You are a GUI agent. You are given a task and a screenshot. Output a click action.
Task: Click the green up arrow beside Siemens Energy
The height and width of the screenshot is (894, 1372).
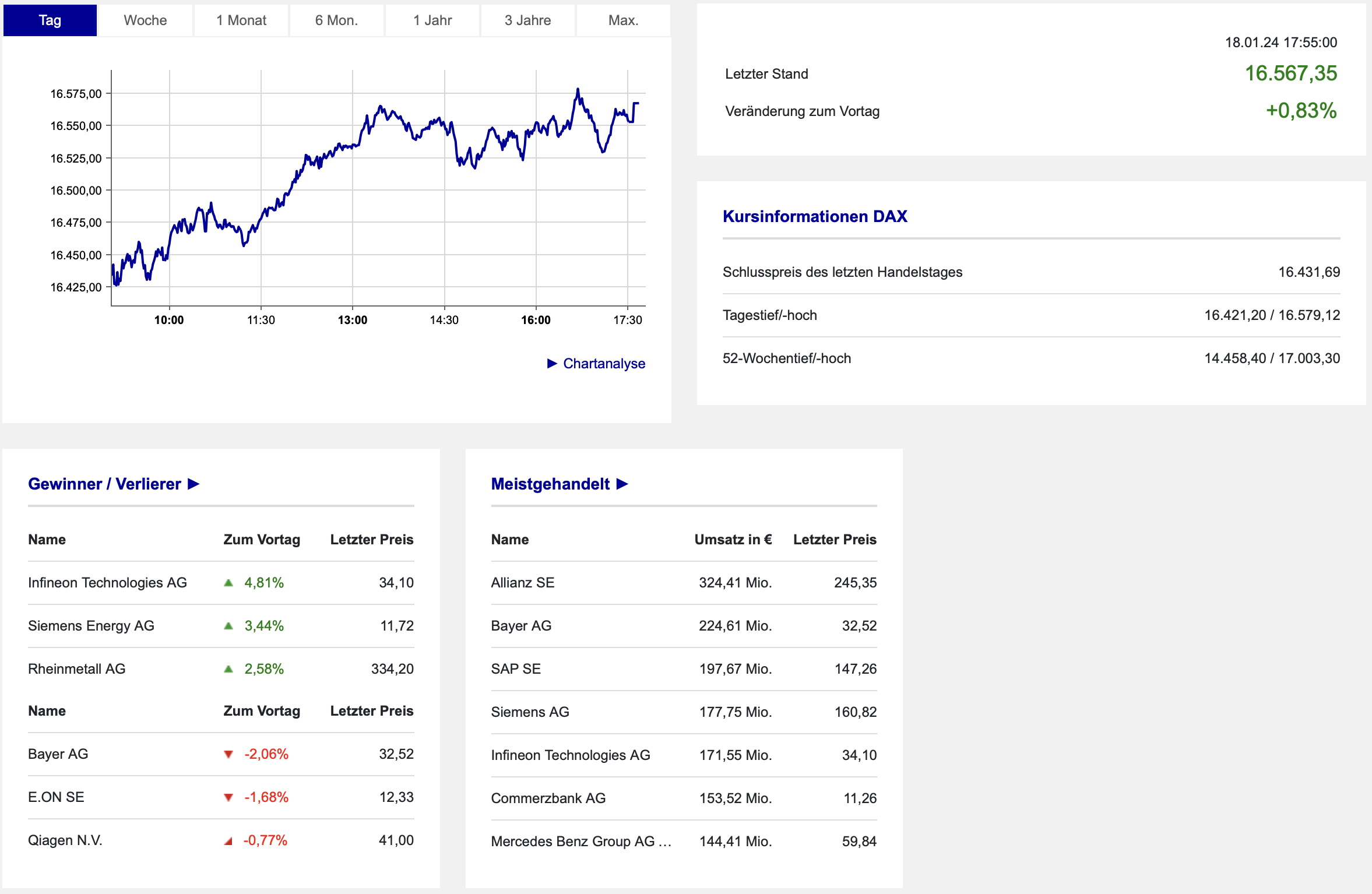(228, 626)
